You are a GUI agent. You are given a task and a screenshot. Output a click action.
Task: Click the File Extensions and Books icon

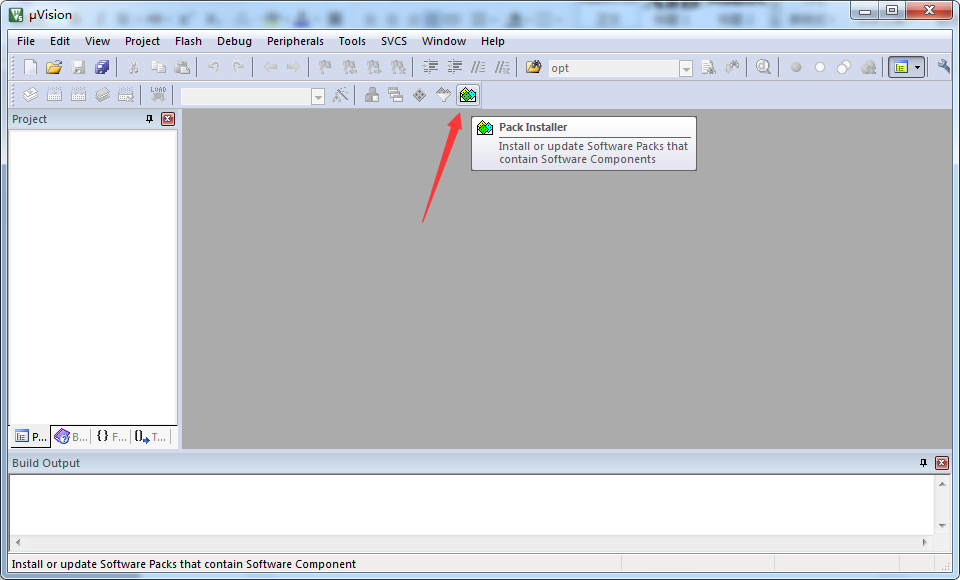point(372,95)
